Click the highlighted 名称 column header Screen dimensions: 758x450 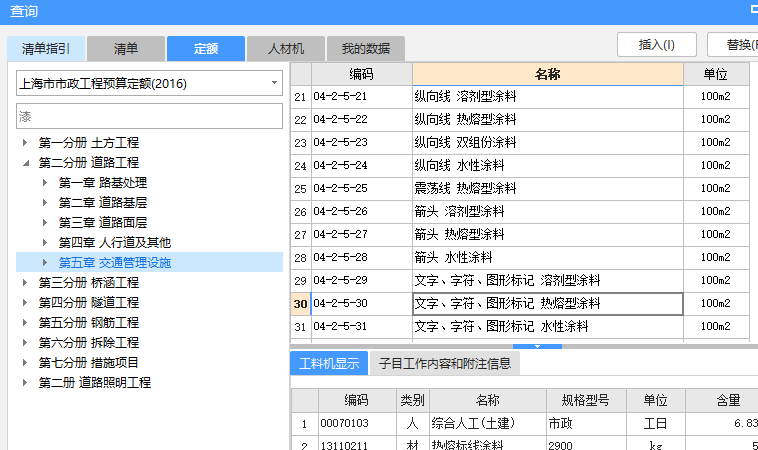click(548, 74)
